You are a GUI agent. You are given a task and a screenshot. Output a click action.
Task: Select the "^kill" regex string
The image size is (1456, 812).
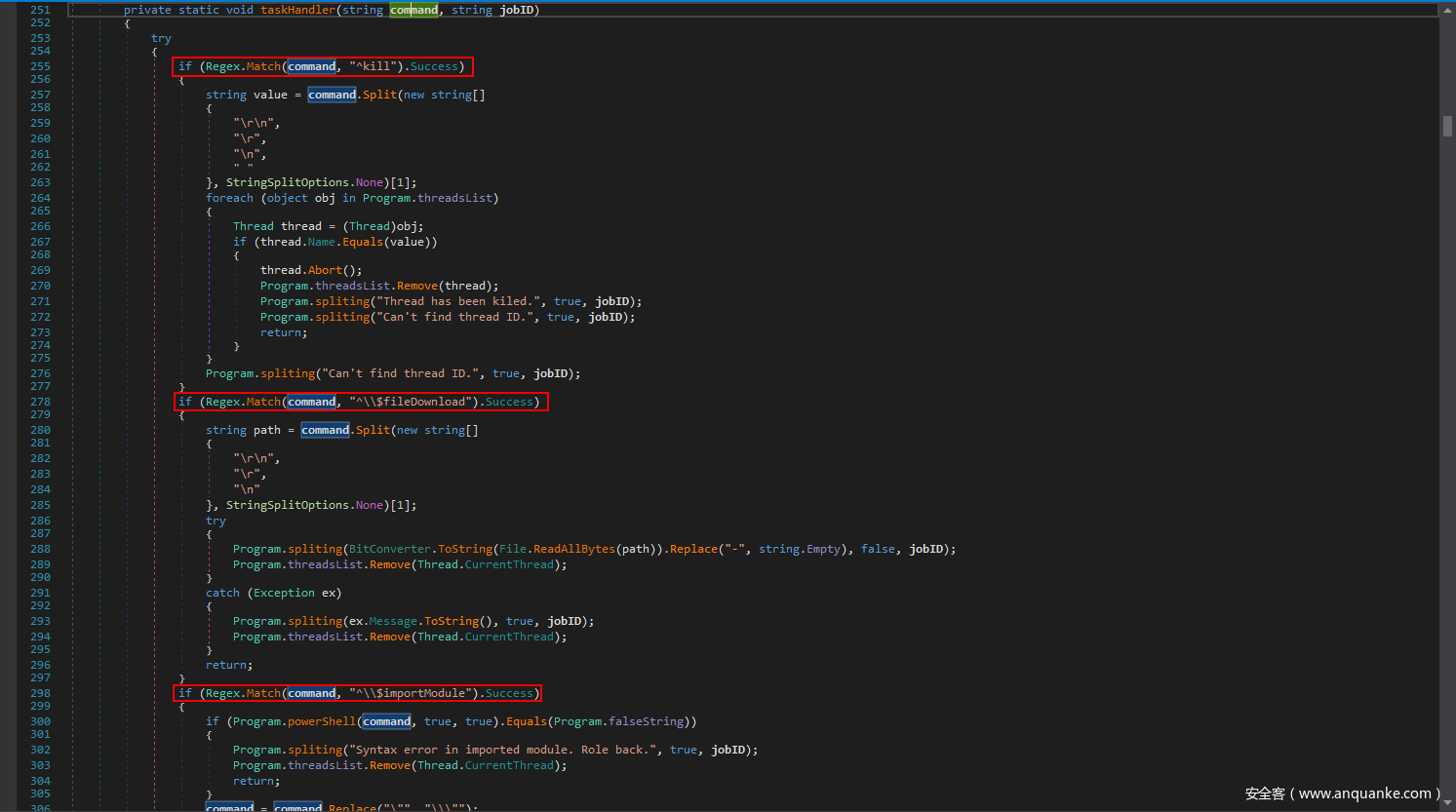click(x=375, y=66)
